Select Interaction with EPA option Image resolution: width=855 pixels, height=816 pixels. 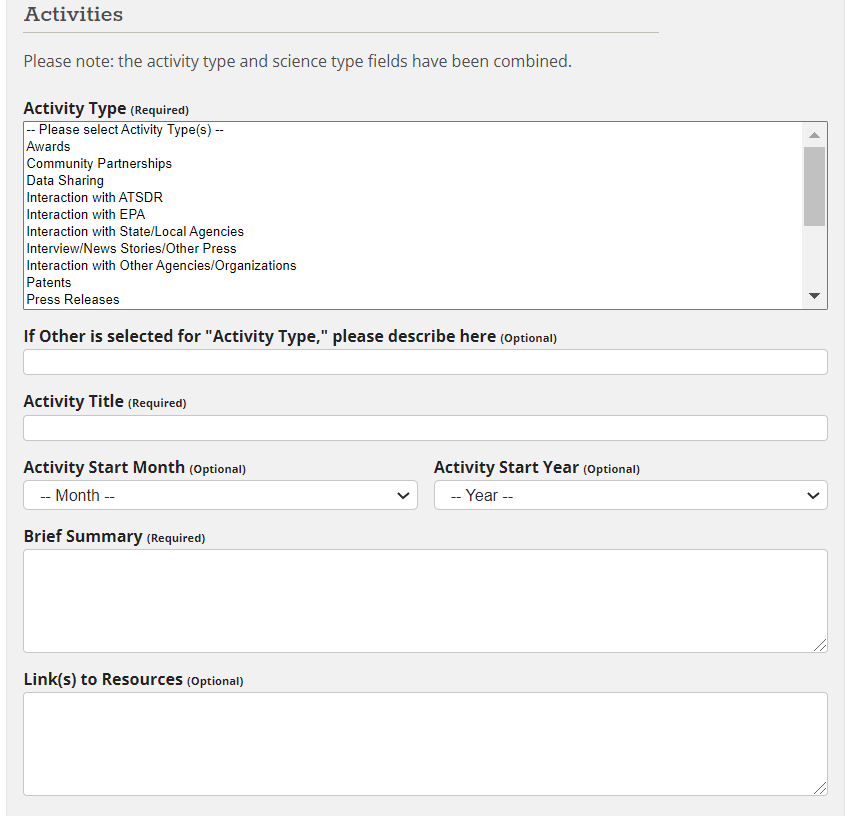85,215
